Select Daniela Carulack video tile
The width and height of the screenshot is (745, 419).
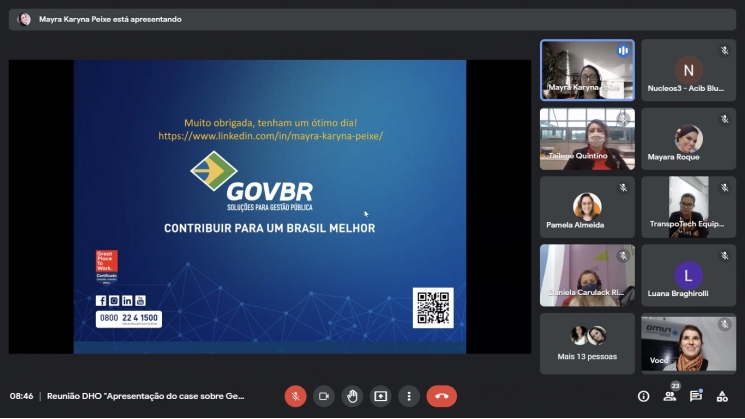point(587,276)
